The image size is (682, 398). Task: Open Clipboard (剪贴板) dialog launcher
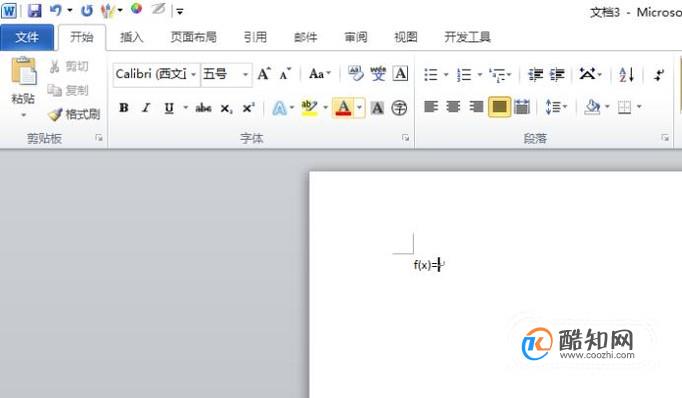pos(99,138)
